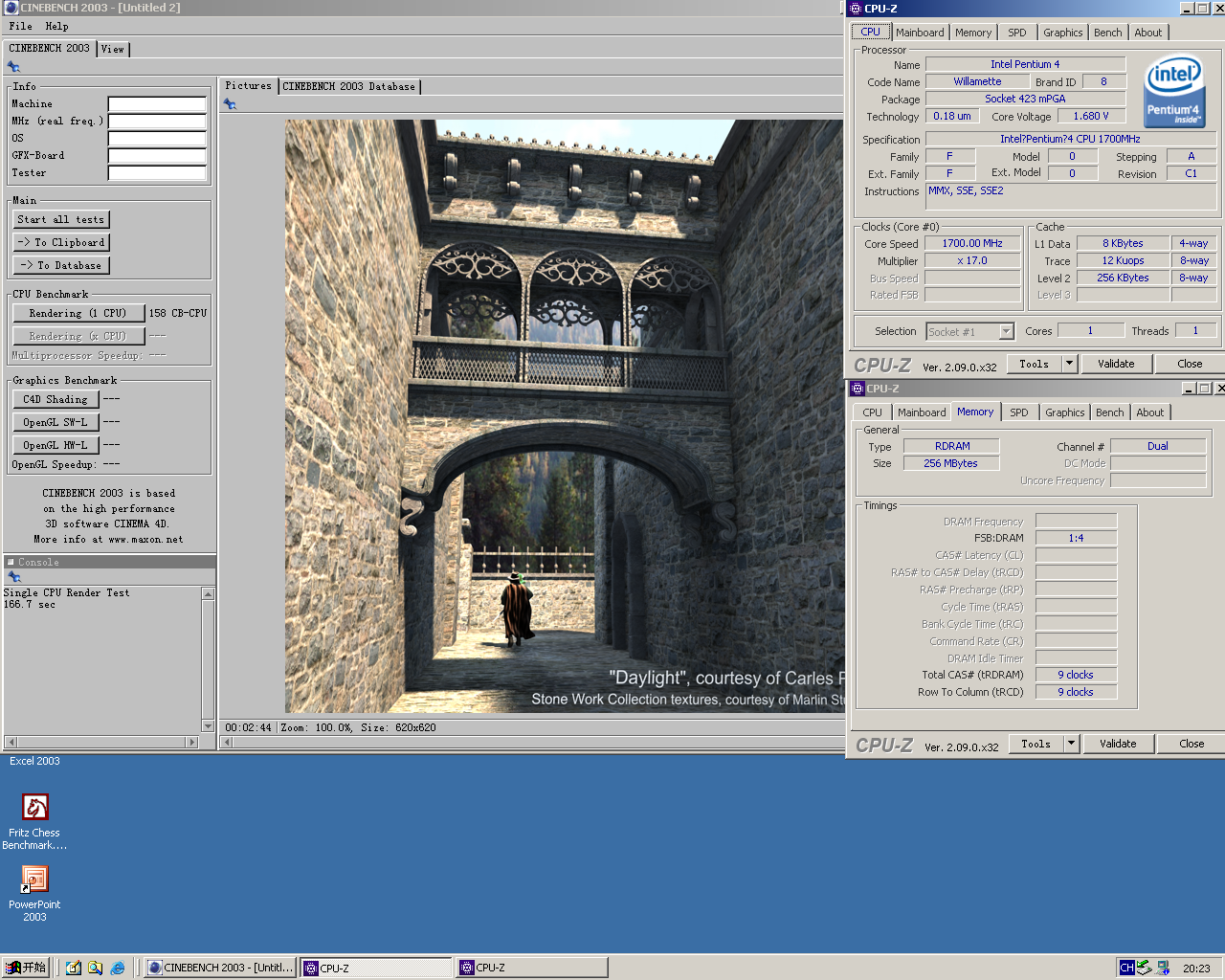This screenshot has height=980, width=1225.
Task: Click Validate in the upper CPU-Z window
Action: (x=1116, y=364)
